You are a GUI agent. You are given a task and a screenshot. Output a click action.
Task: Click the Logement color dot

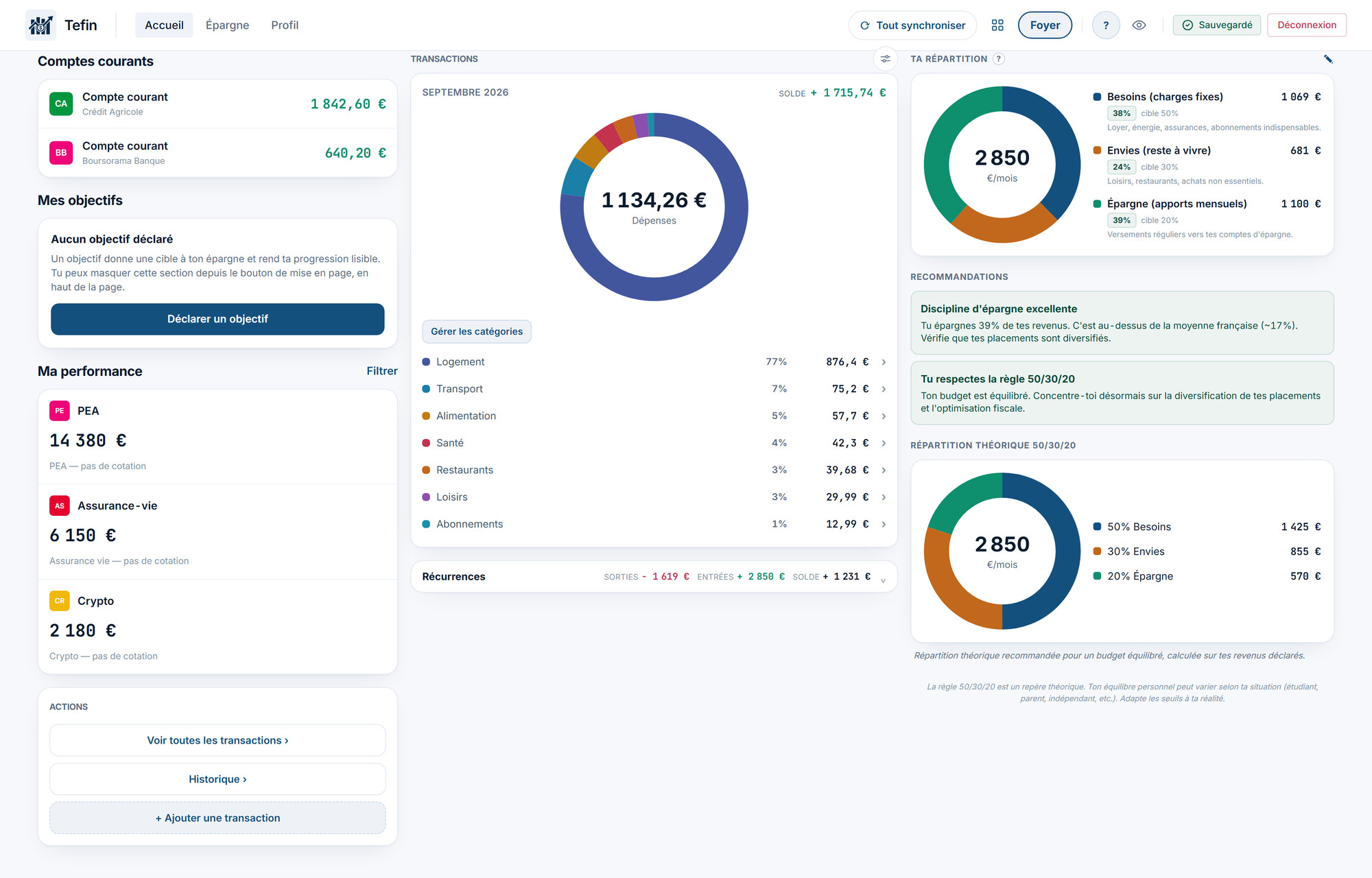426,361
